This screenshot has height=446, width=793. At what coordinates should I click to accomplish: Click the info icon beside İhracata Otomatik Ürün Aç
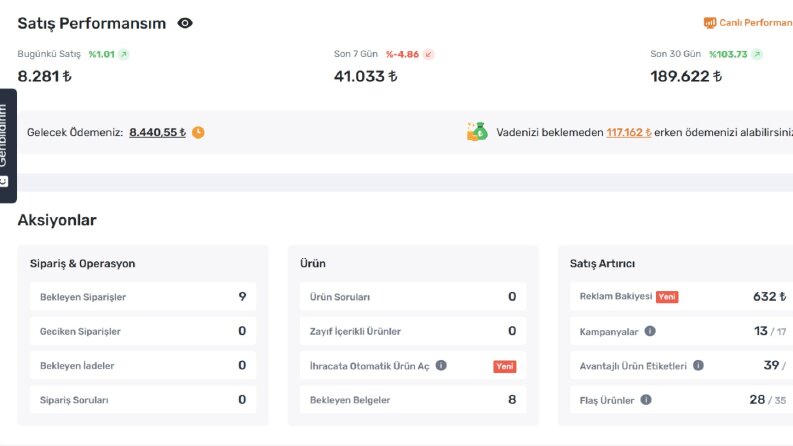pyautogui.click(x=441, y=366)
